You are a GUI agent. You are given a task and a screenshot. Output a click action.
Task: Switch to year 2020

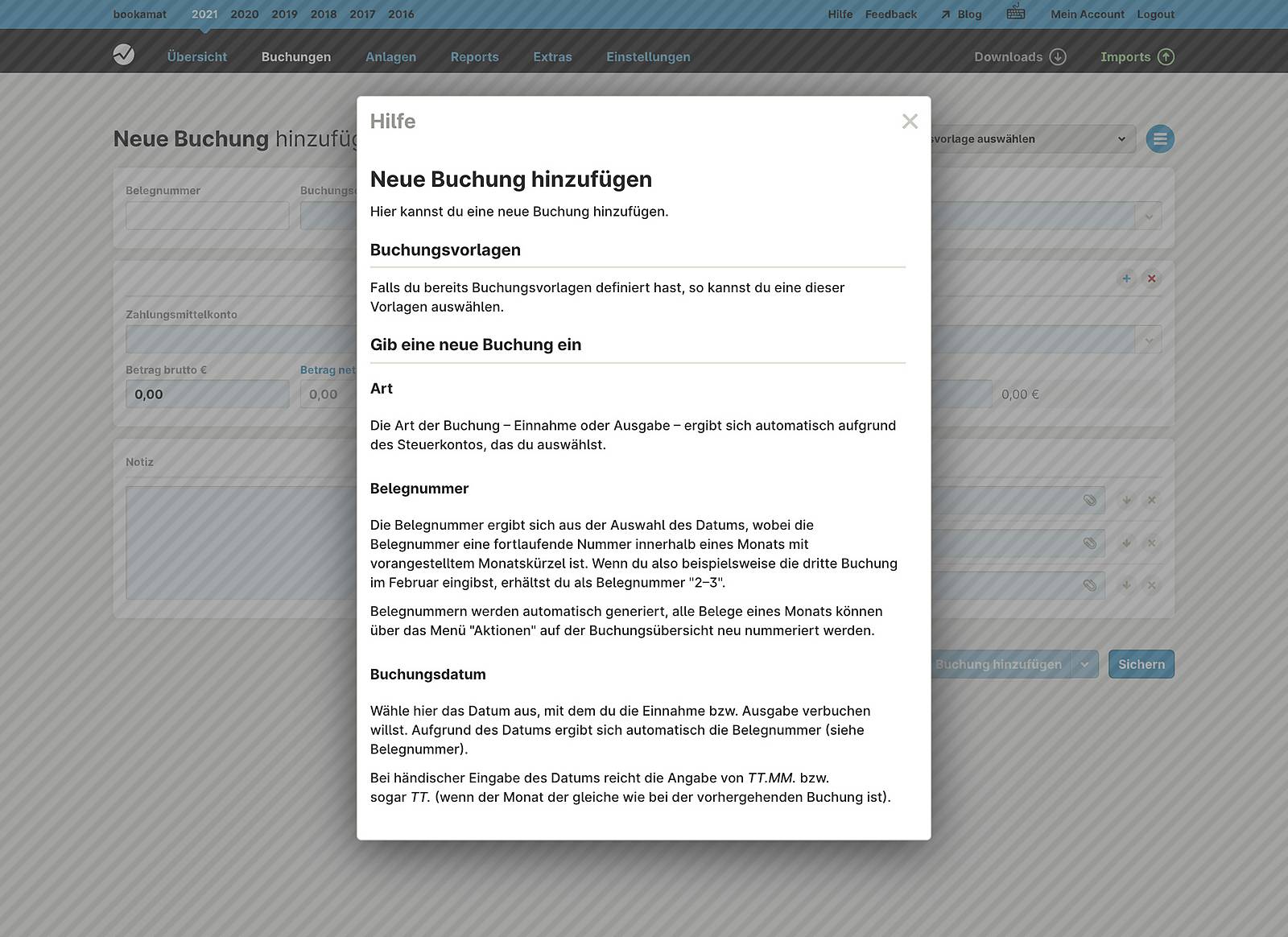click(245, 14)
